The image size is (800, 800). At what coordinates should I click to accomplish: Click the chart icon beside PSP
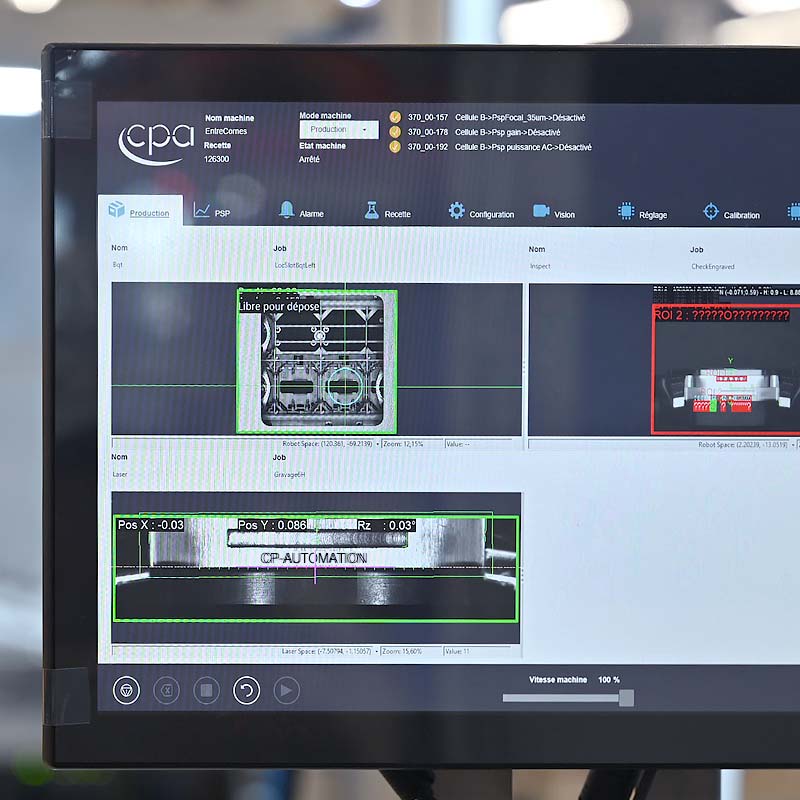pos(202,210)
